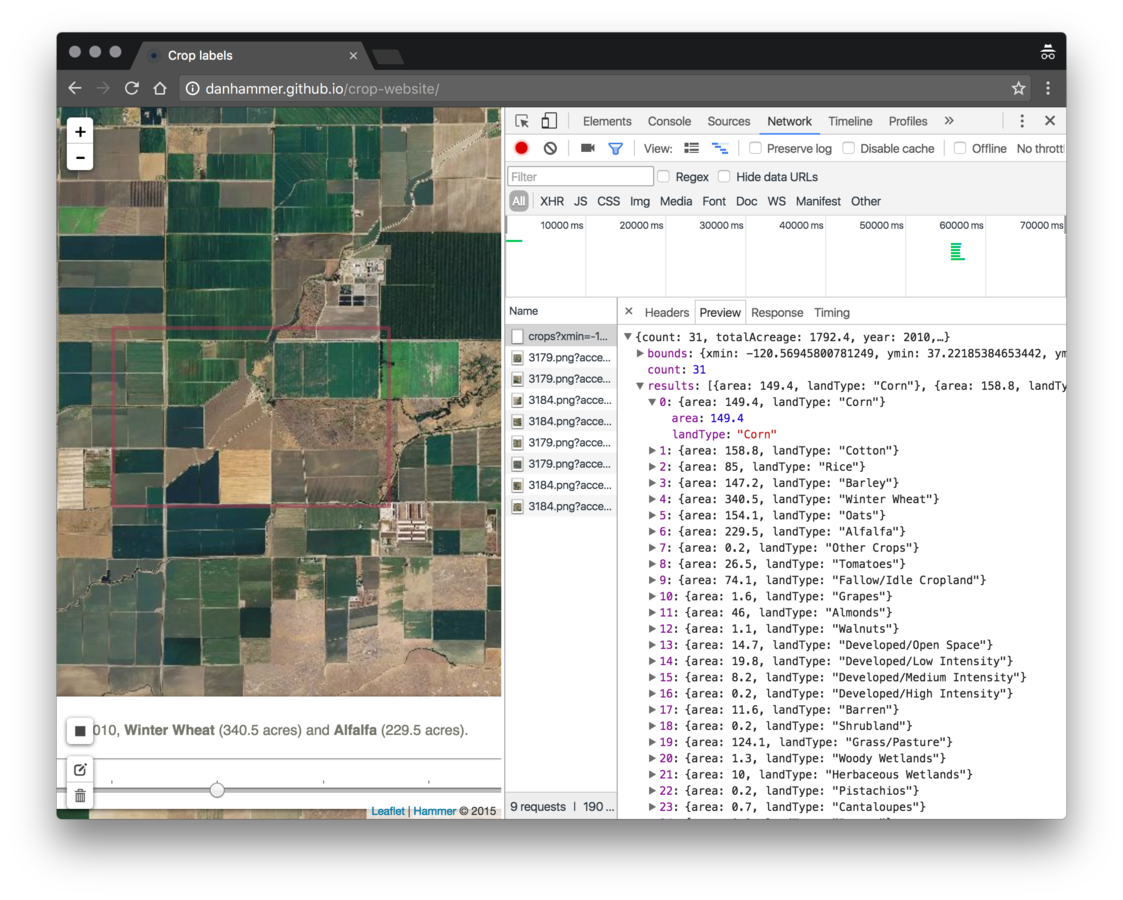
Task: Open the Profiles tab
Action: coord(907,121)
